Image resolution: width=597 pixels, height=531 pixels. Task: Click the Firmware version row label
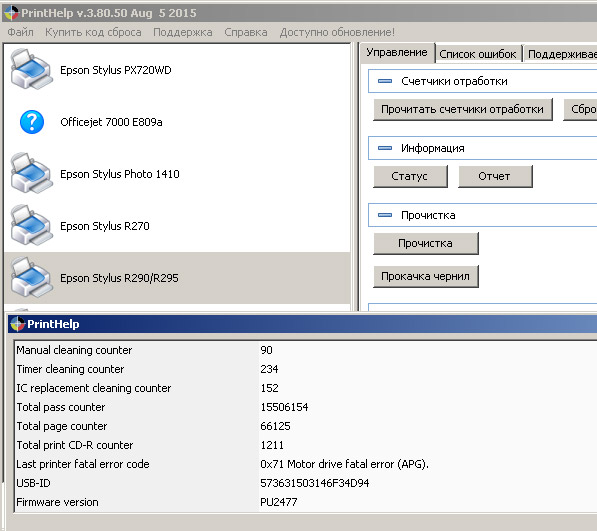(57, 502)
